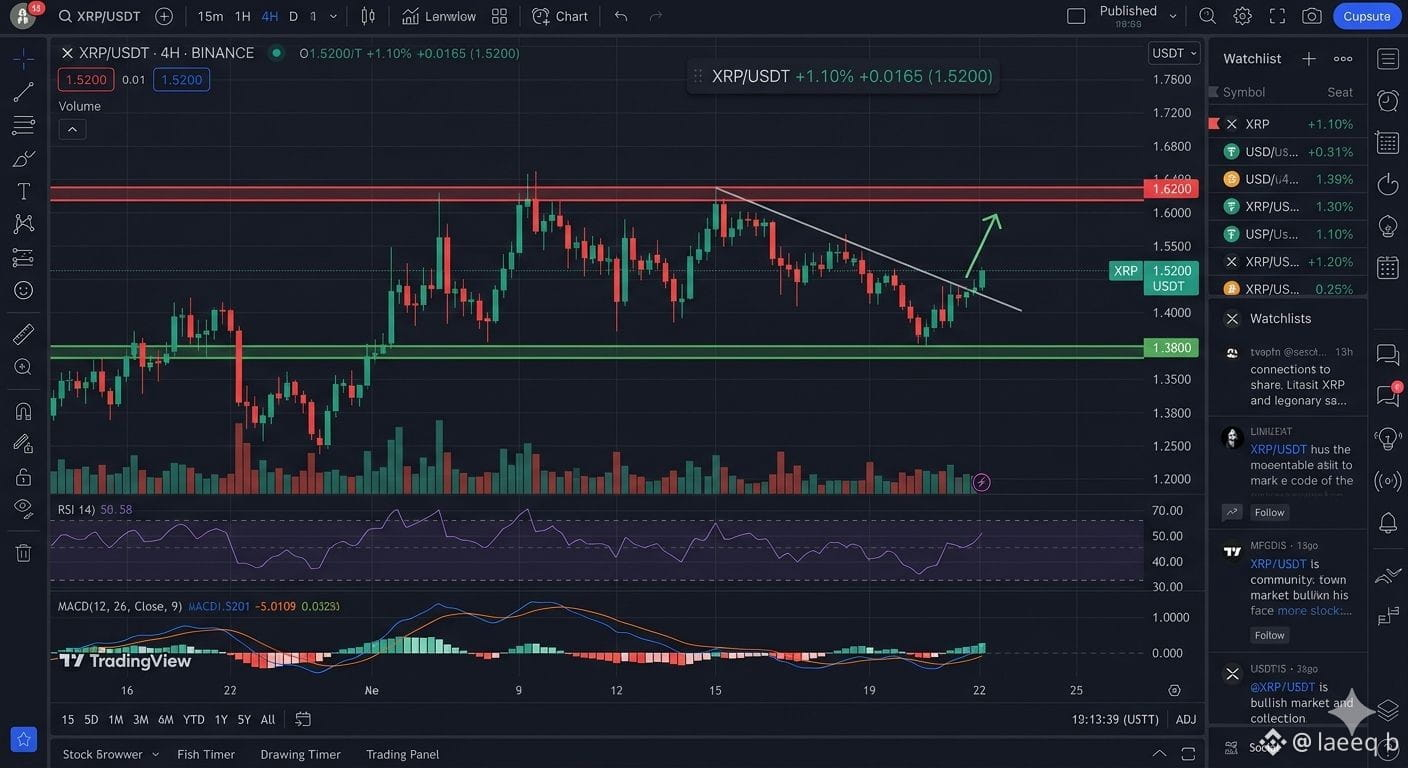Image resolution: width=1408 pixels, height=768 pixels.
Task: Switch chart to fullscreen mode
Action: click(x=1277, y=16)
